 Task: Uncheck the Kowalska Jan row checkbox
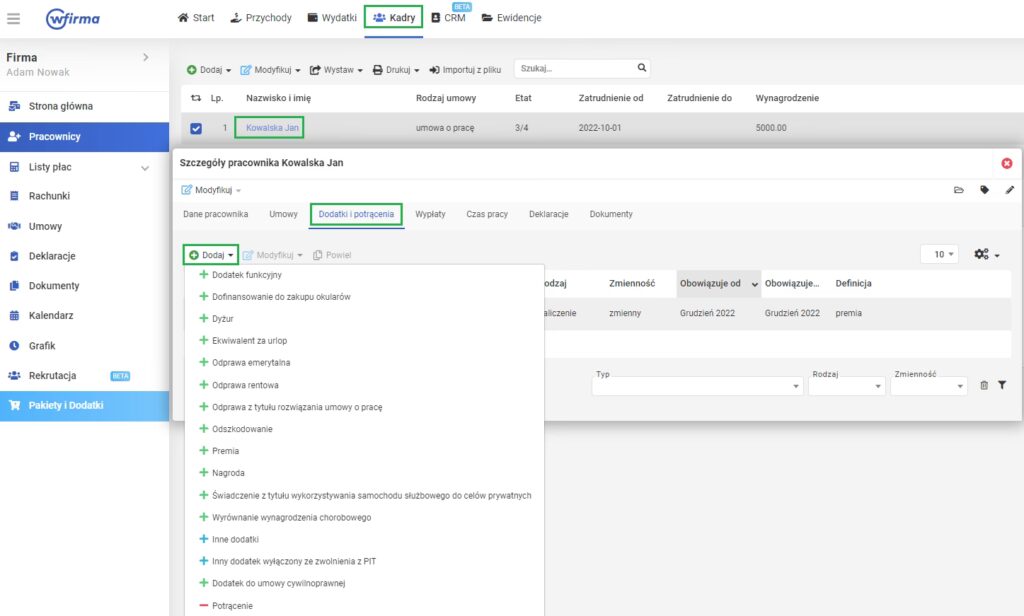(196, 128)
